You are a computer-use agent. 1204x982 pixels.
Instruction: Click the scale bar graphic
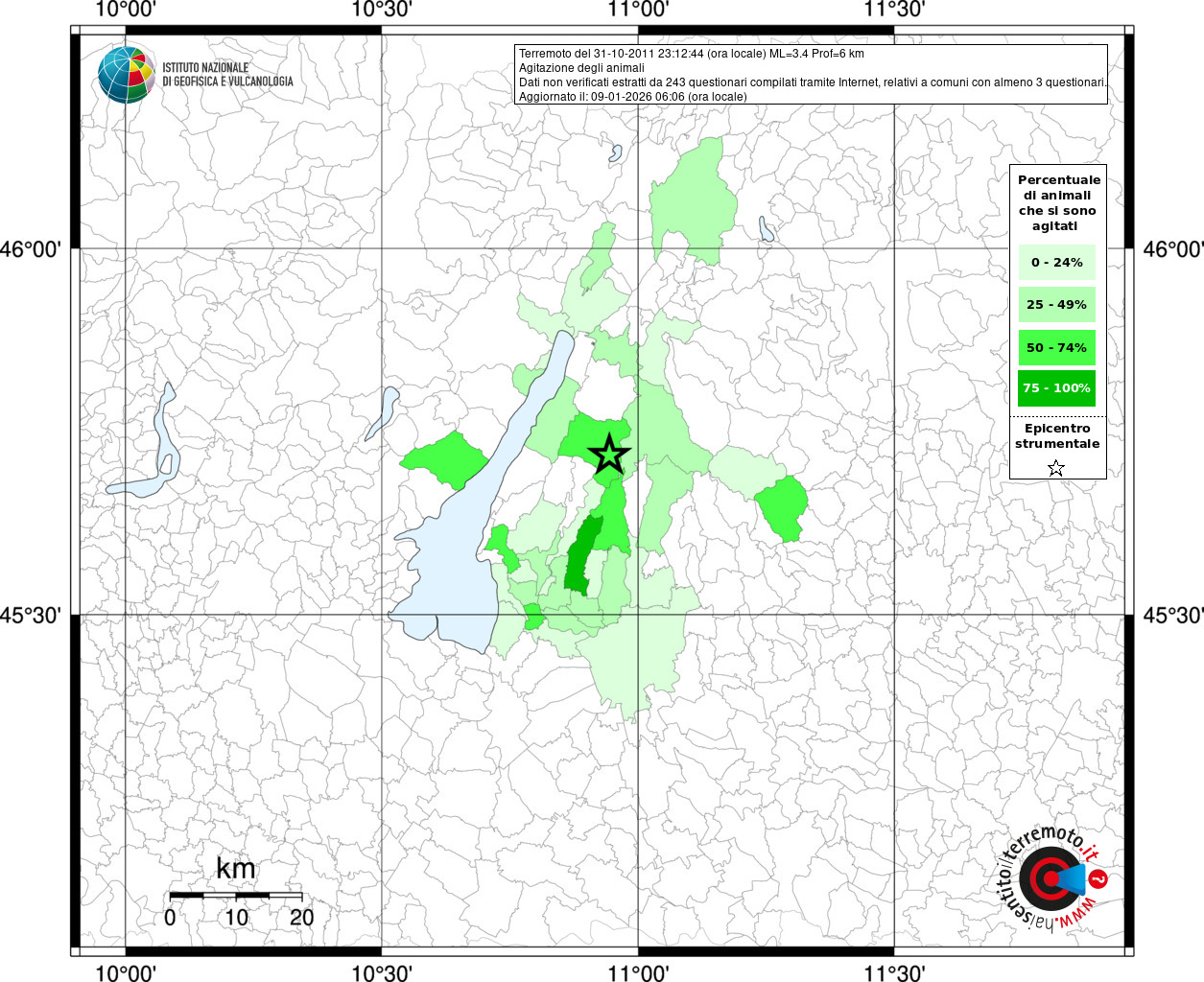[236, 896]
